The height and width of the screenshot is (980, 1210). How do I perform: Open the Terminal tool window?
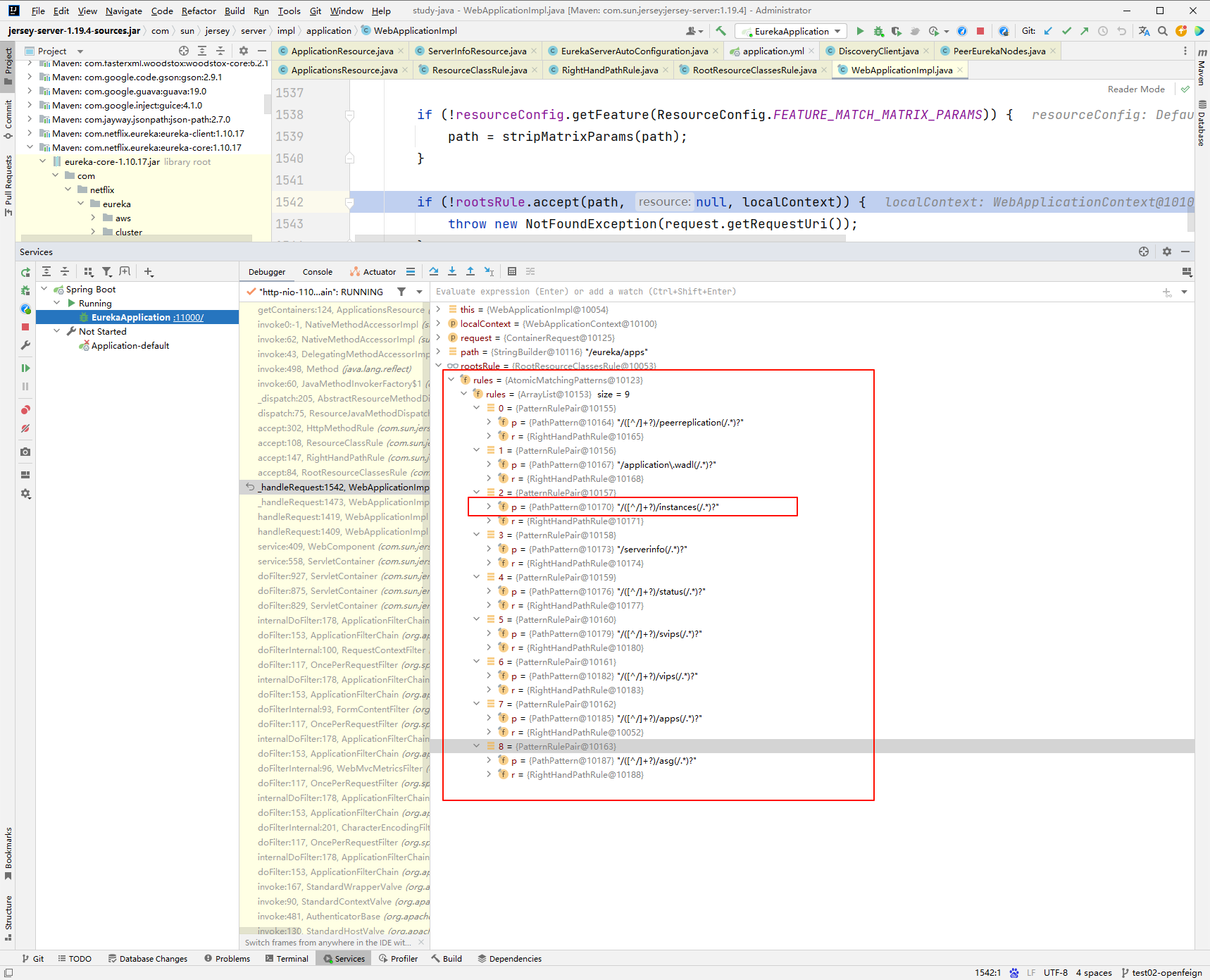[287, 959]
